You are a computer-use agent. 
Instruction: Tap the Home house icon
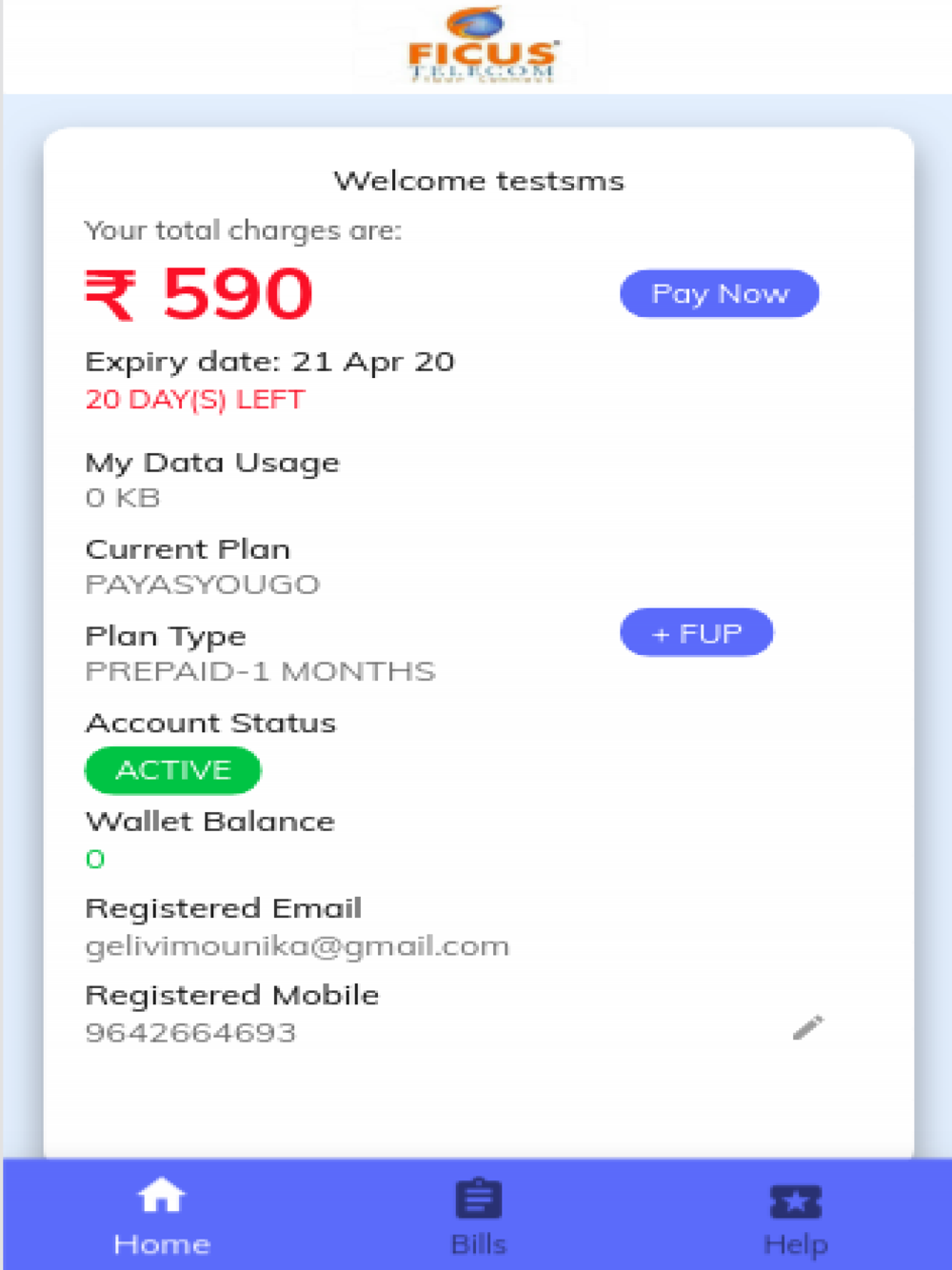pyautogui.click(x=161, y=1196)
